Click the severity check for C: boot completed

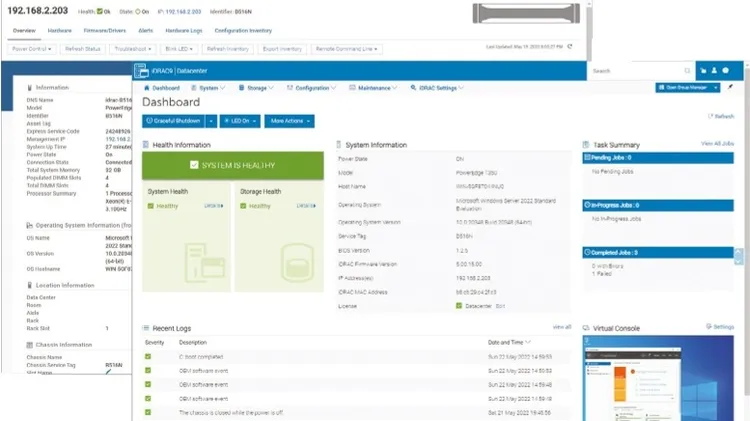pos(148,356)
